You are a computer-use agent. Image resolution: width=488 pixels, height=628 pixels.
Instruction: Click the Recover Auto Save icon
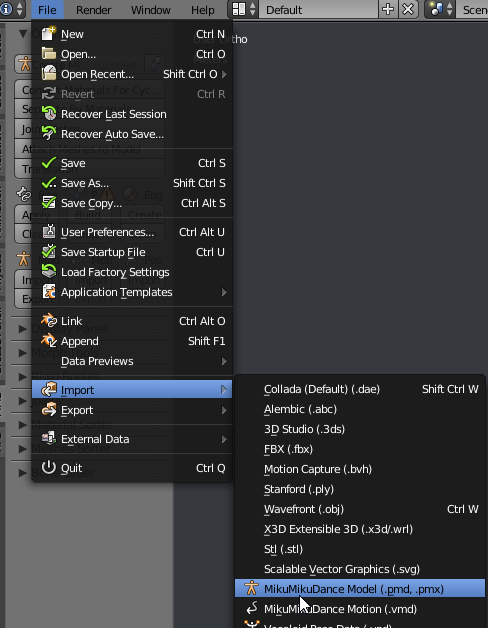click(x=48, y=134)
